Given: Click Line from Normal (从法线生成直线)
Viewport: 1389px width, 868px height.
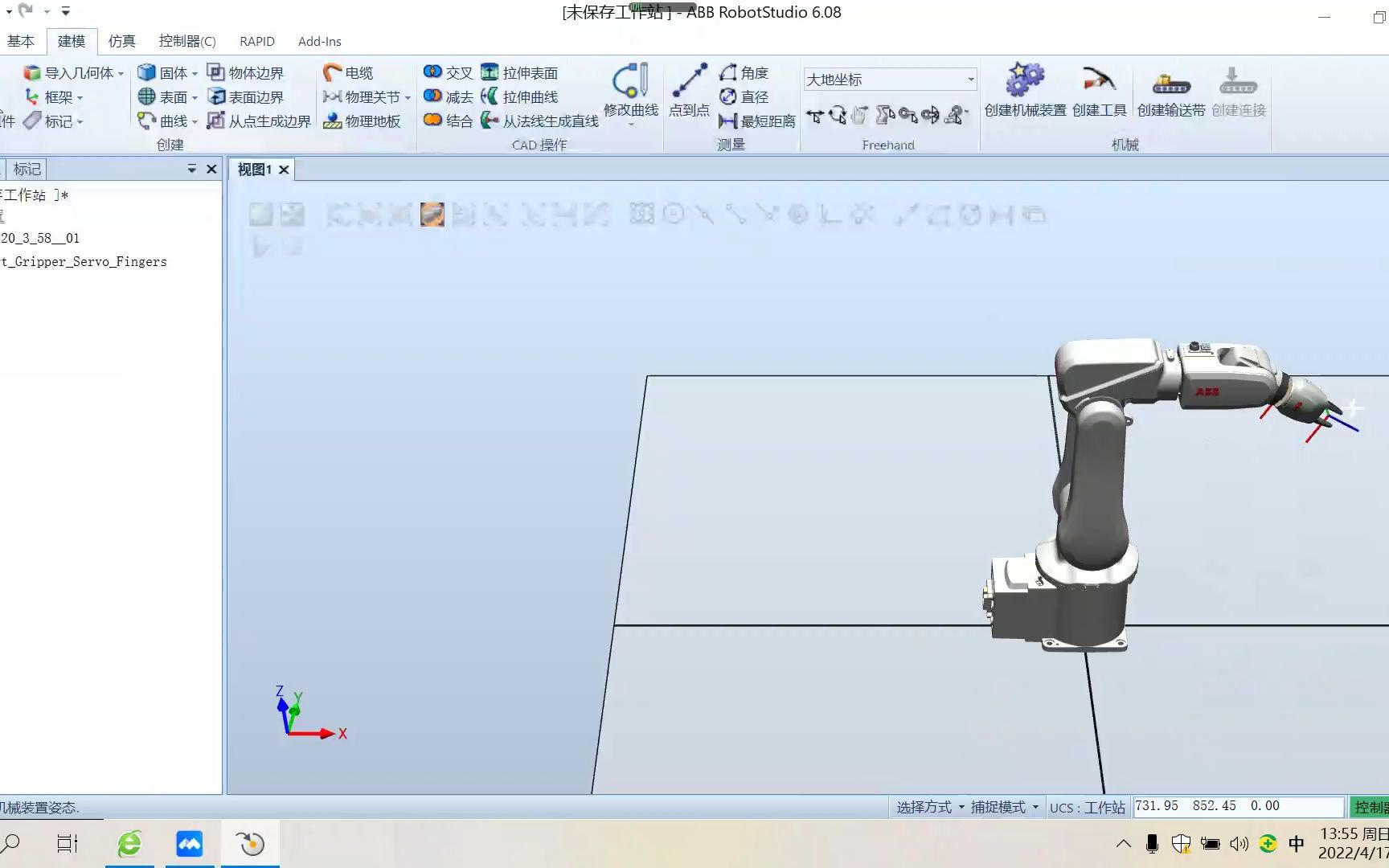Looking at the screenshot, I should pyautogui.click(x=539, y=121).
